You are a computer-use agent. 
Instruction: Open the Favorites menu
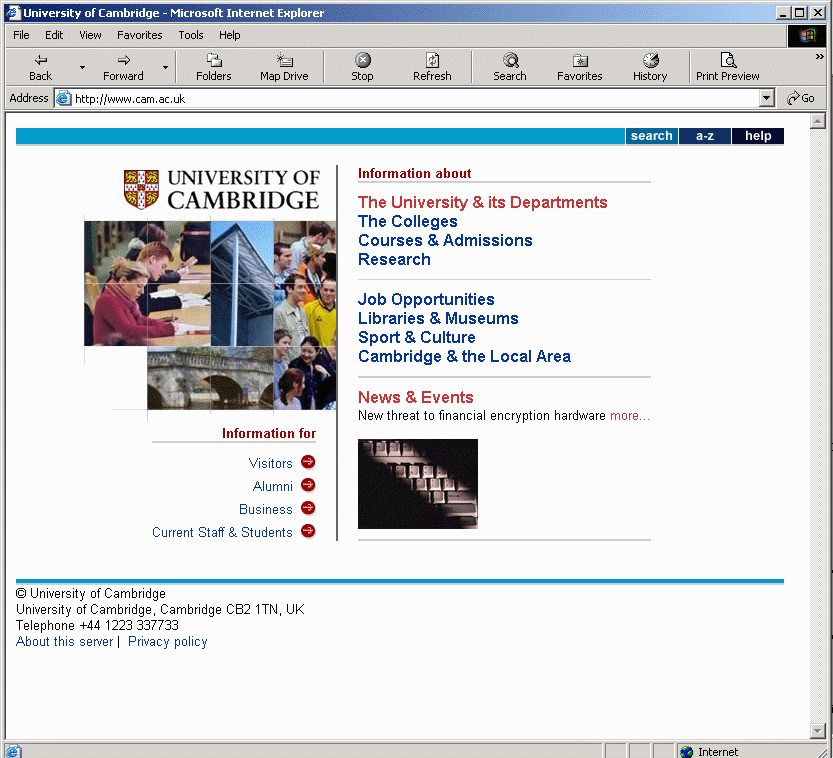pyautogui.click(x=140, y=35)
